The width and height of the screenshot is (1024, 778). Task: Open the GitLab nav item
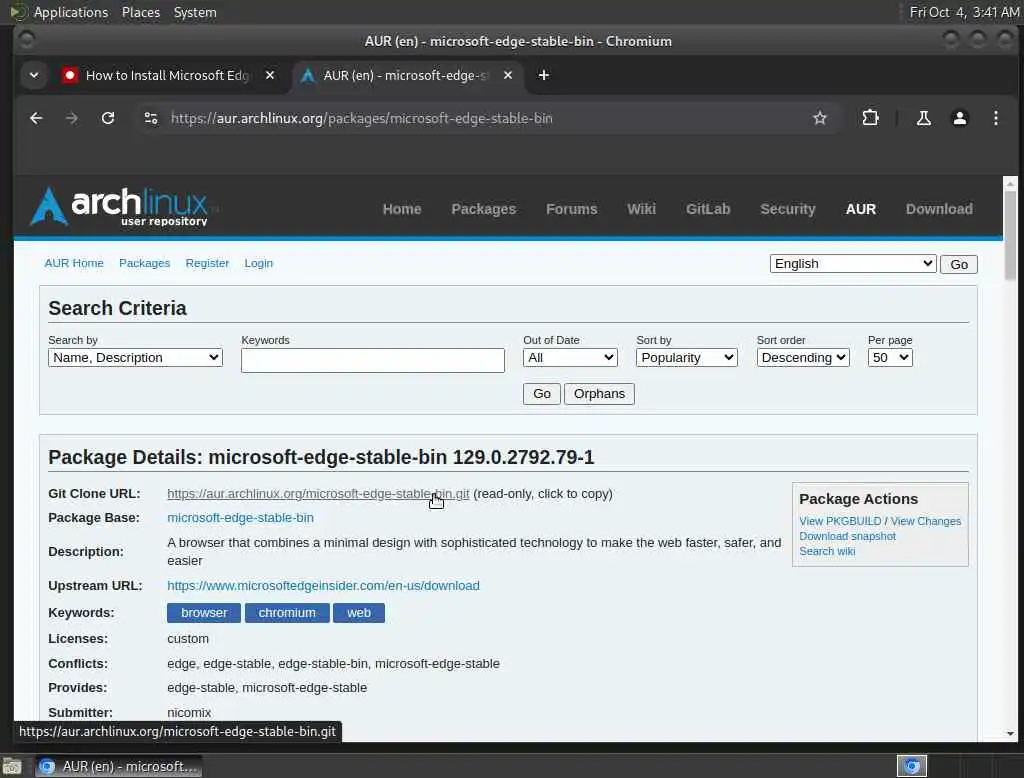click(708, 209)
